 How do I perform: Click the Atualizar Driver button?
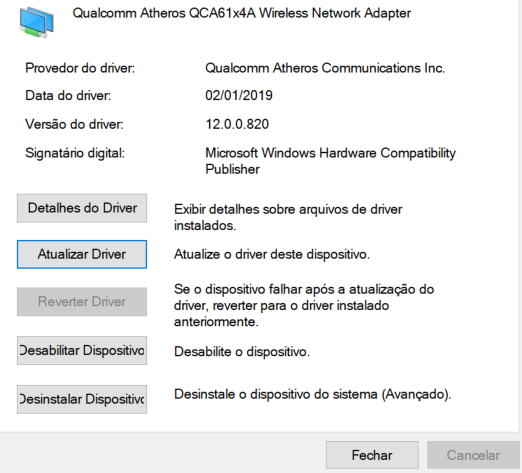tap(82, 254)
